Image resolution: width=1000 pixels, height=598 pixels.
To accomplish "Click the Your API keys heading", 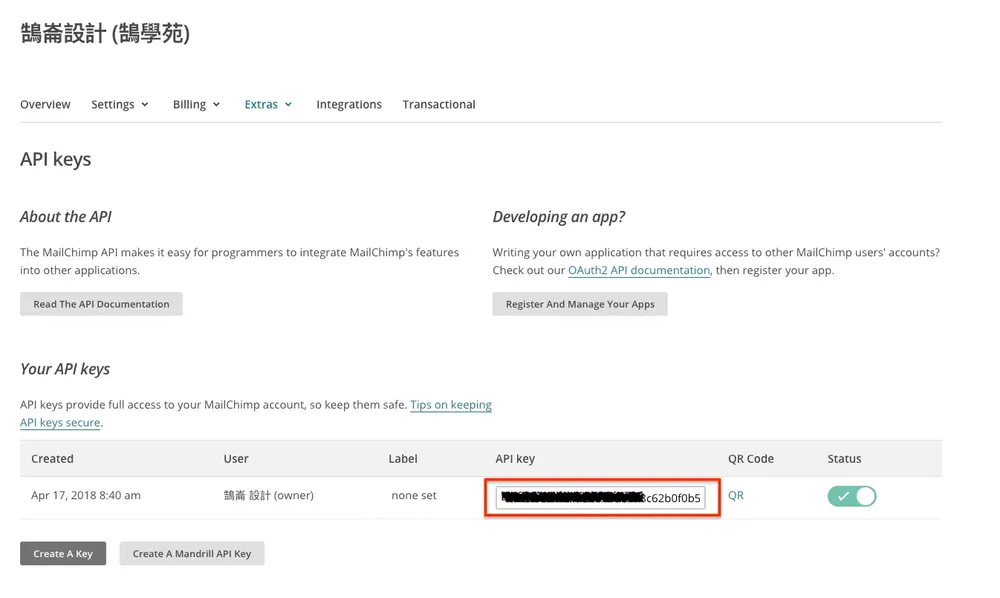I will 65,369.
